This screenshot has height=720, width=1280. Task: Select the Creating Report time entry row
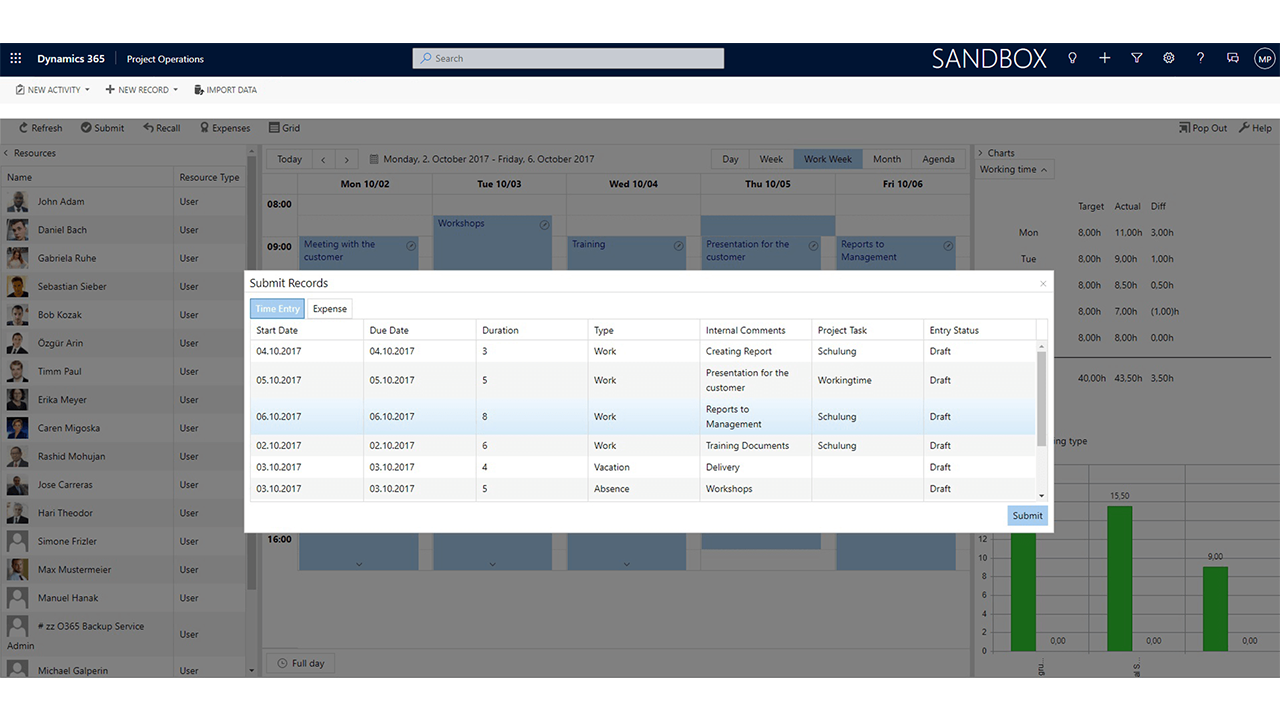tap(643, 351)
